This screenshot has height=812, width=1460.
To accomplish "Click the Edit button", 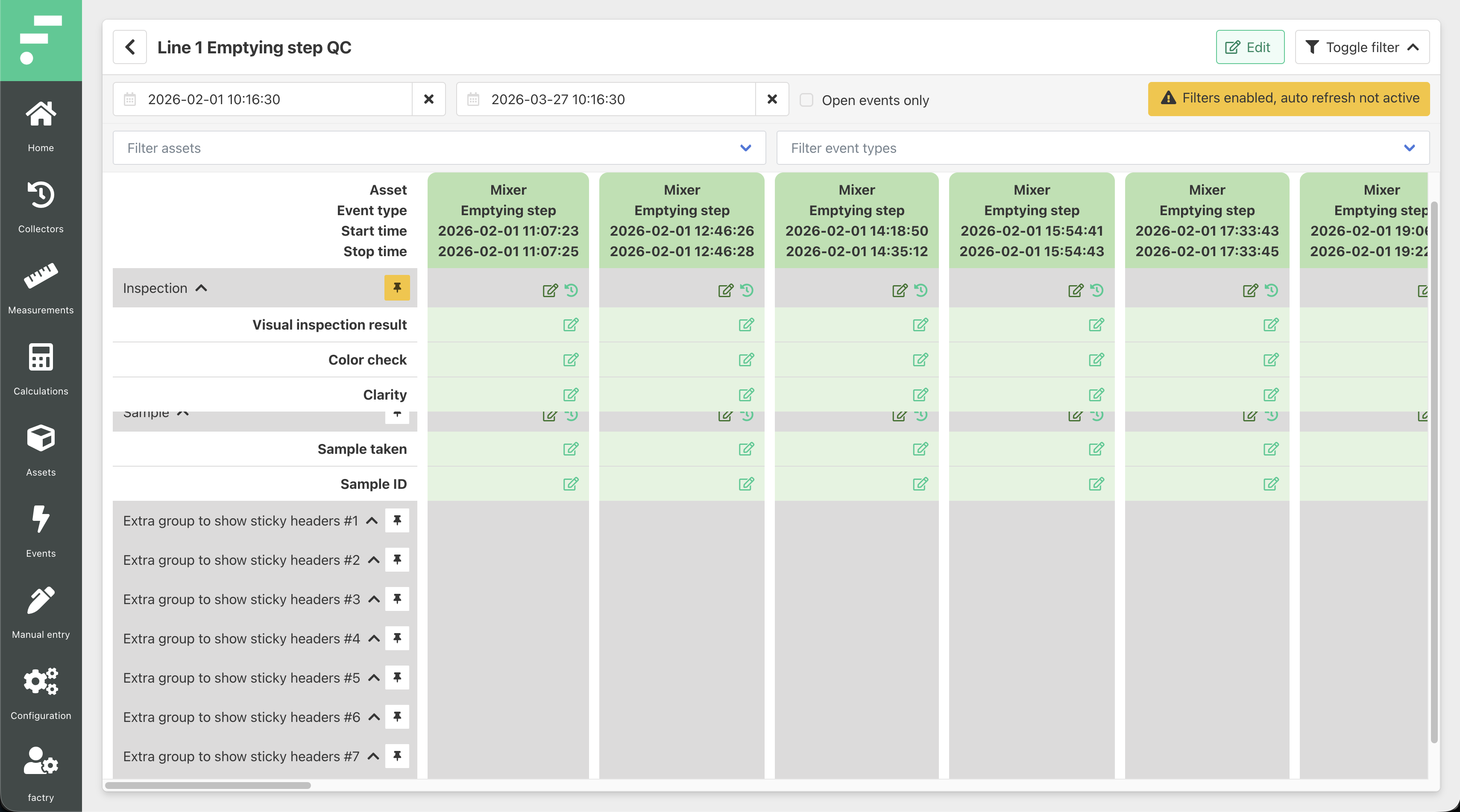I will [x=1250, y=47].
